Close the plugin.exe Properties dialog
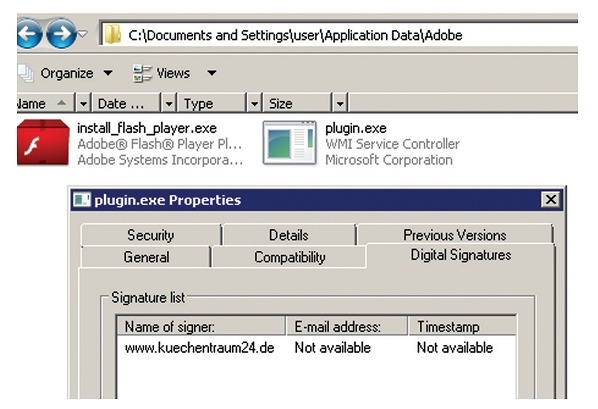The height and width of the screenshot is (409, 598). [551, 199]
